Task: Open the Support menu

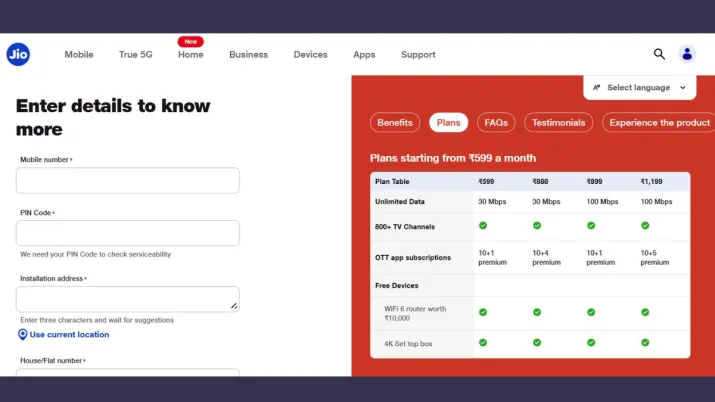Action: 418,55
